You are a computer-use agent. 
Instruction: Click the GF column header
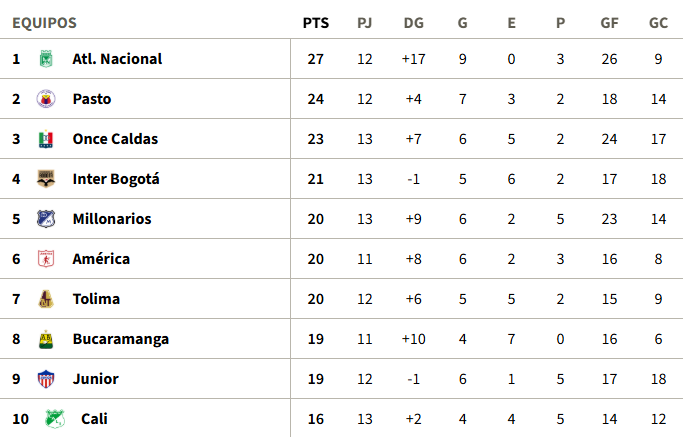click(608, 23)
